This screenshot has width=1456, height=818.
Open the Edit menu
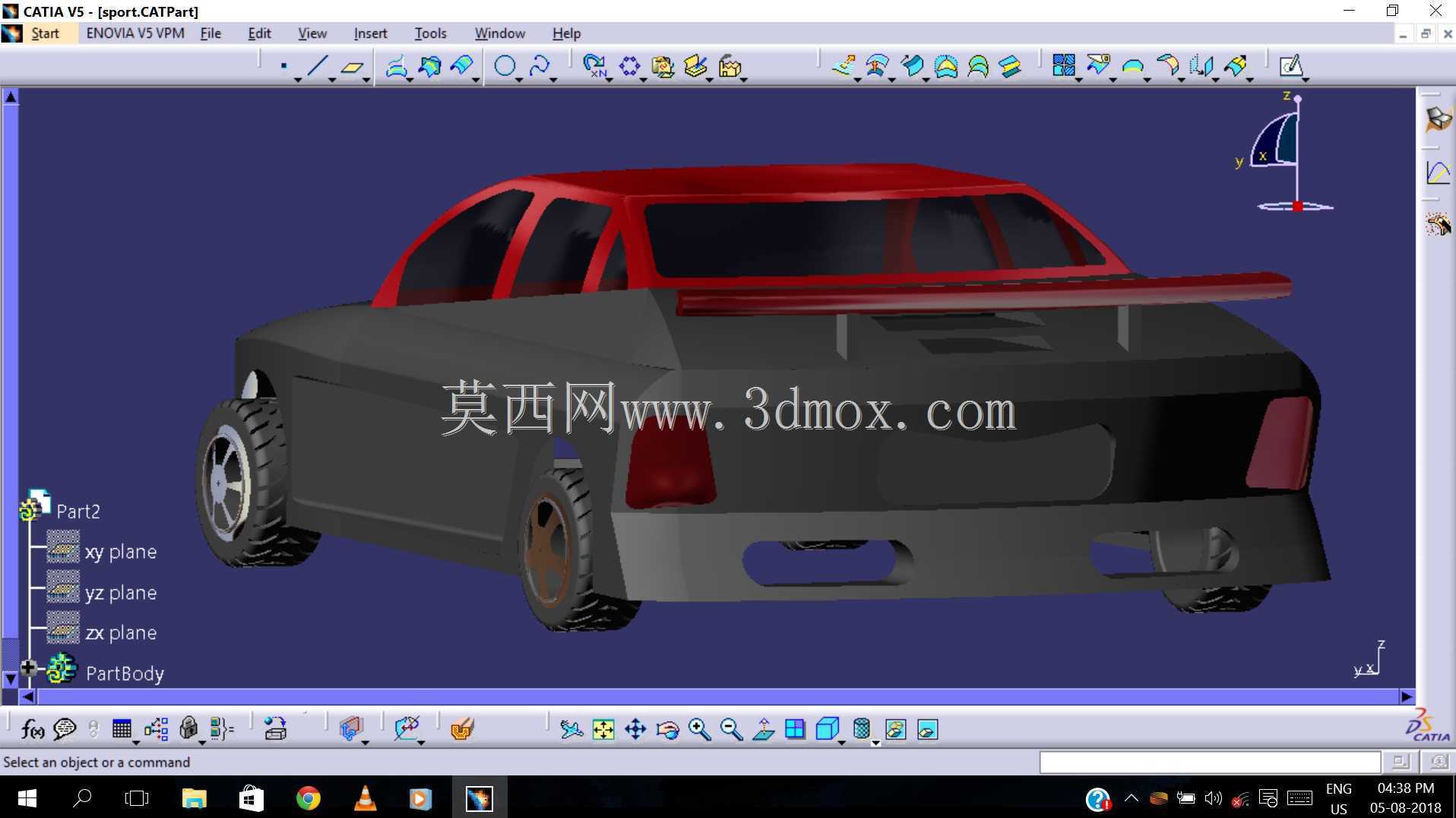tap(259, 33)
